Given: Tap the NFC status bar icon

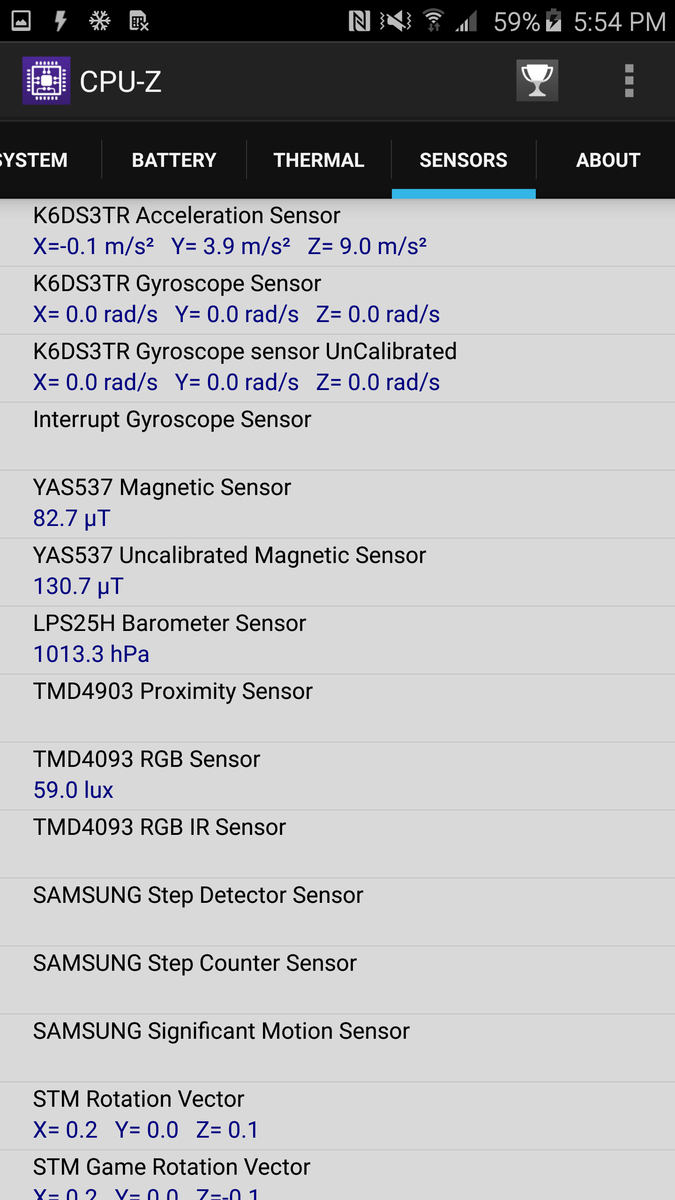Looking at the screenshot, I should tap(359, 21).
